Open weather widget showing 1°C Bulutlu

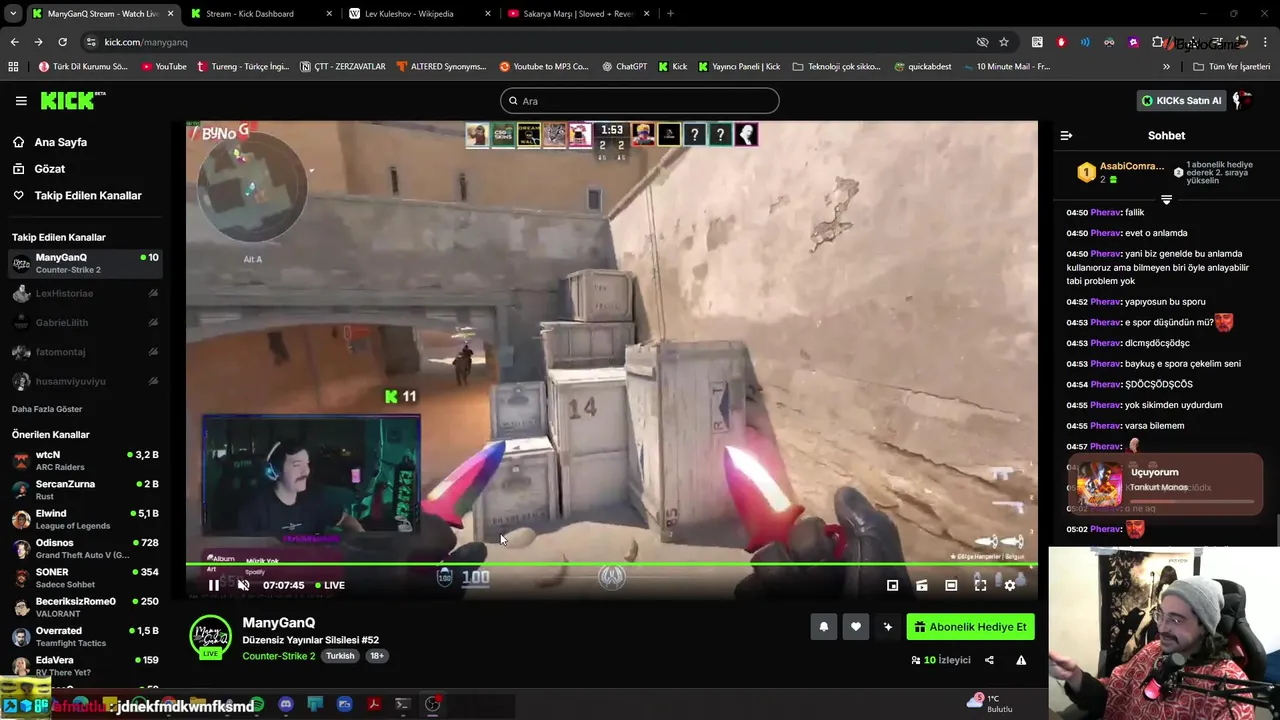pyautogui.click(x=990, y=703)
